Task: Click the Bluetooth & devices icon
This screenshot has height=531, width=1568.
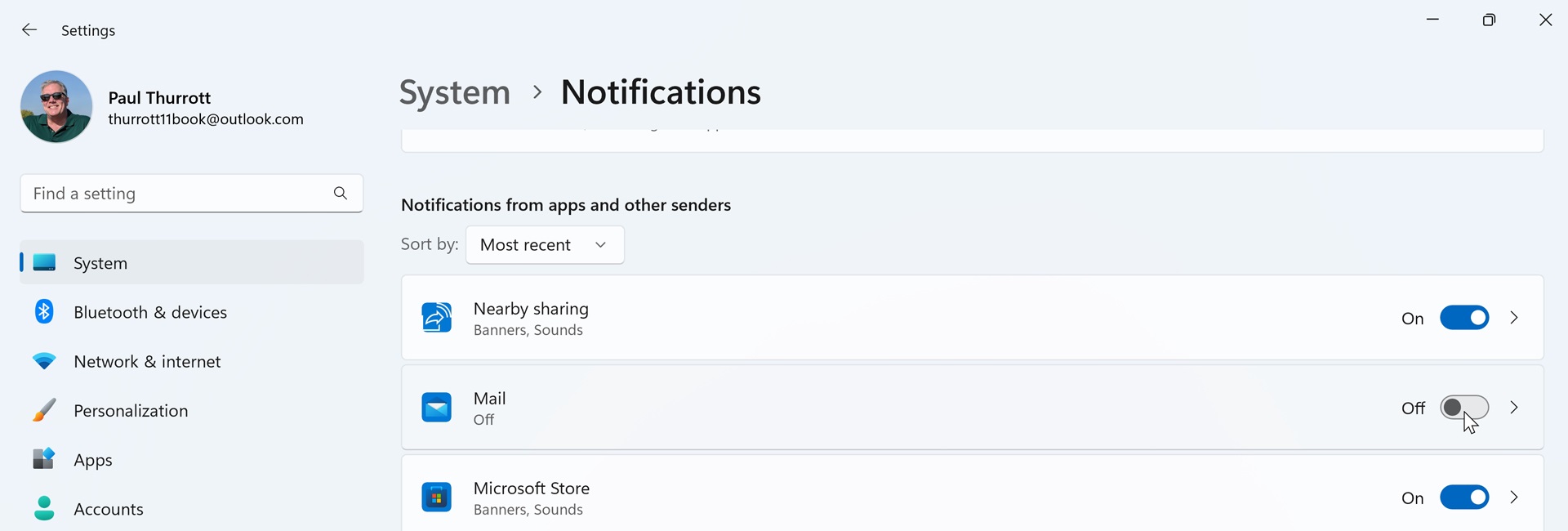Action: 44,312
